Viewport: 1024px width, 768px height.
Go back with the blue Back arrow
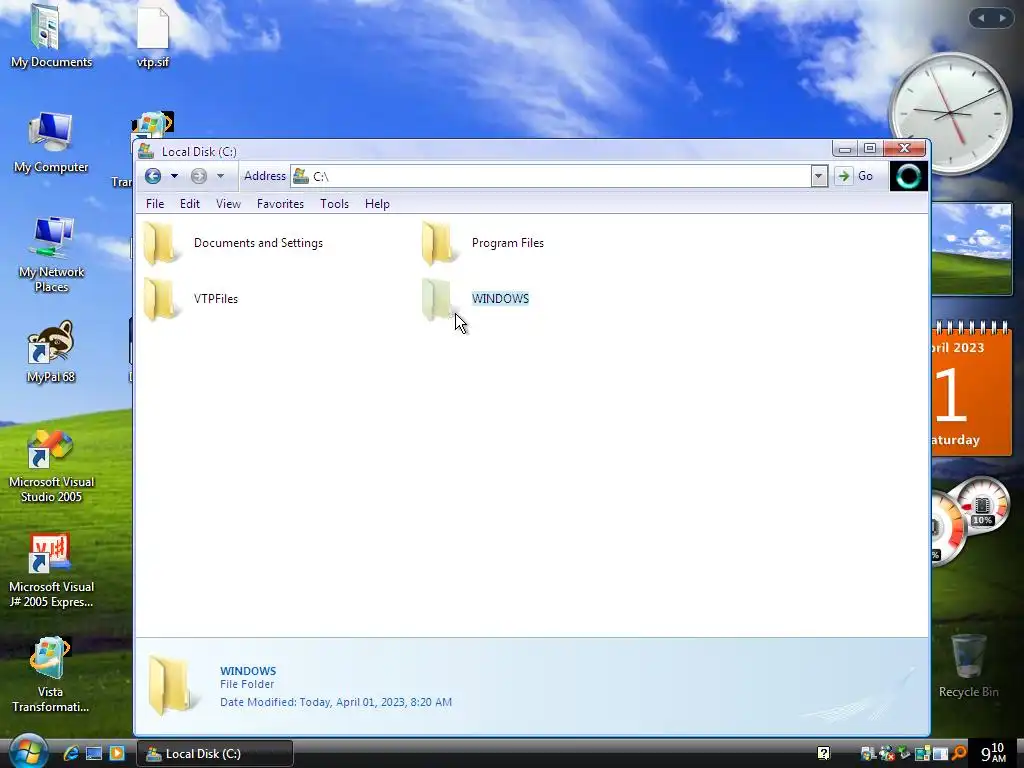[153, 176]
